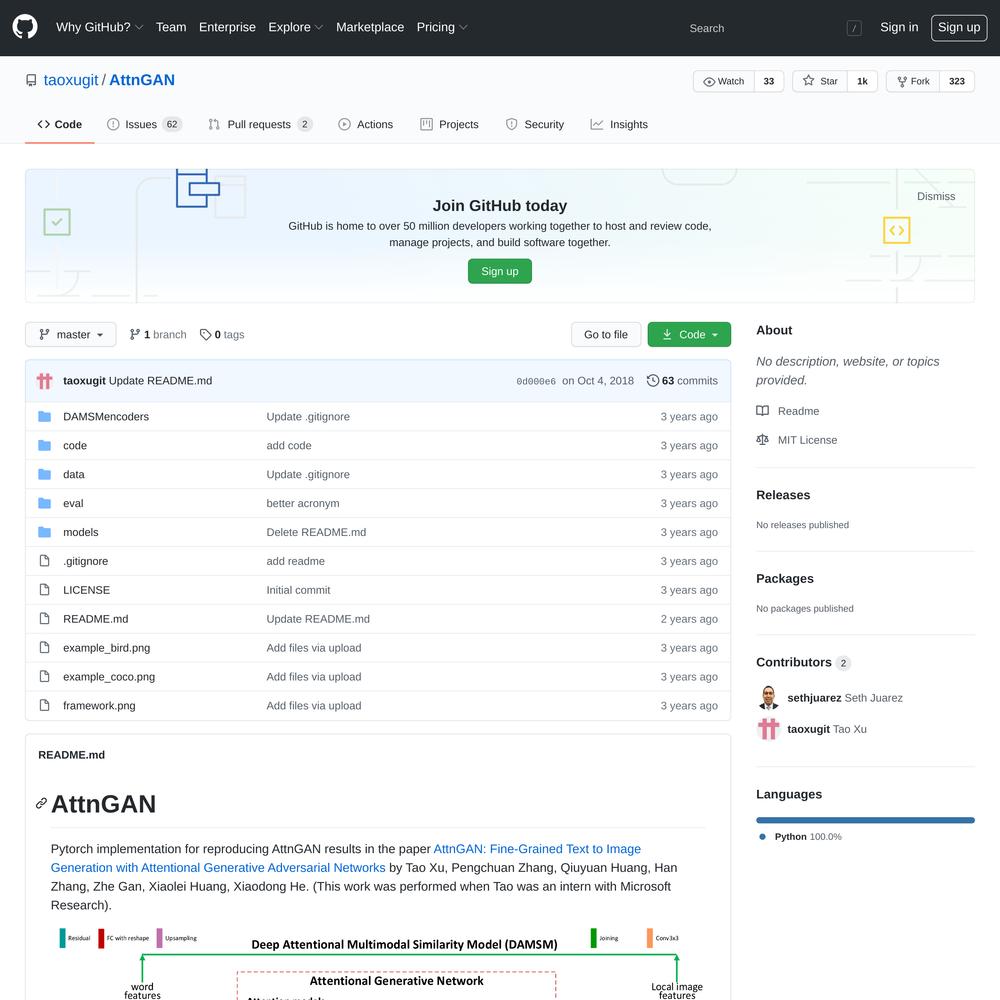Screen dimensions: 1000x1000
Task: Open the 'better acronym' commit message
Action: click(x=303, y=503)
